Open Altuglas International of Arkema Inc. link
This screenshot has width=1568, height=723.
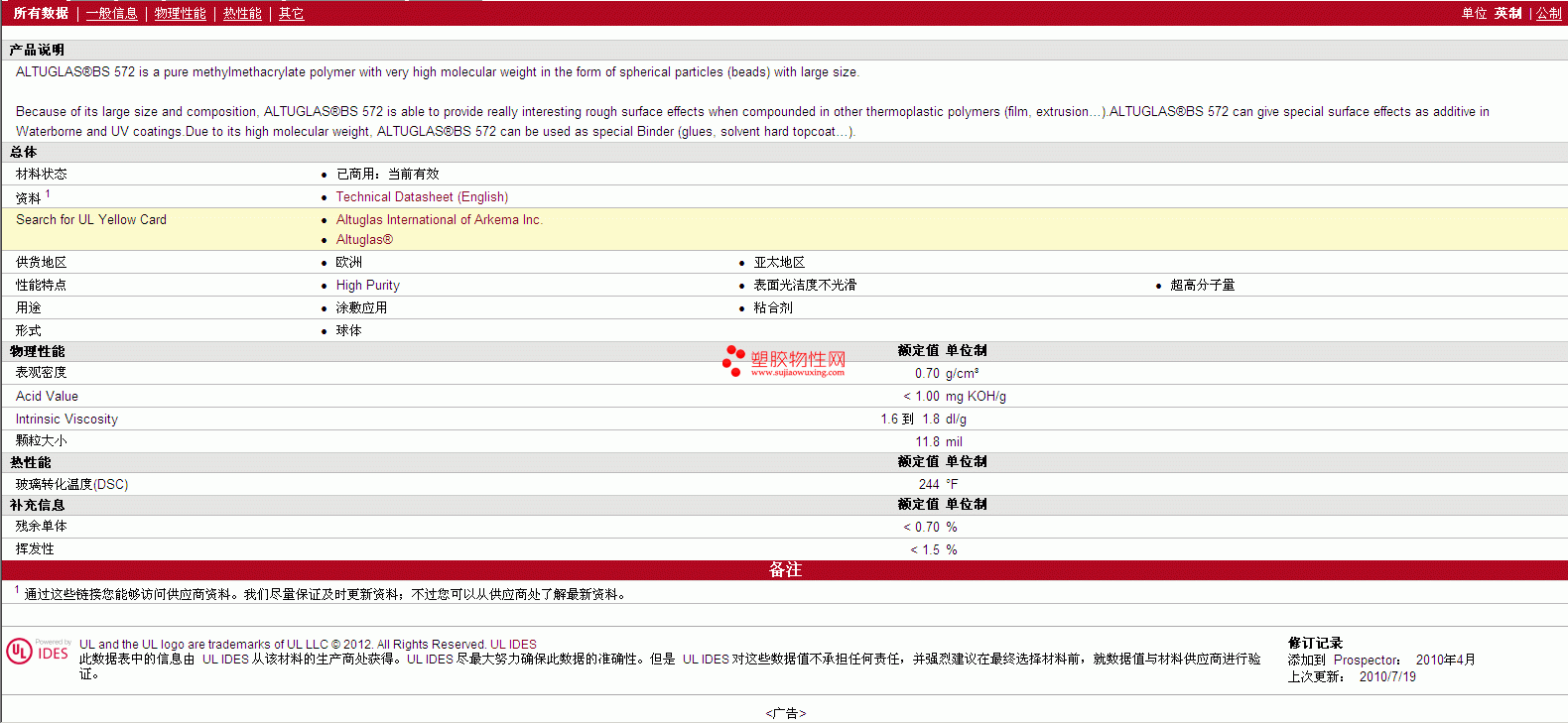[x=439, y=220]
